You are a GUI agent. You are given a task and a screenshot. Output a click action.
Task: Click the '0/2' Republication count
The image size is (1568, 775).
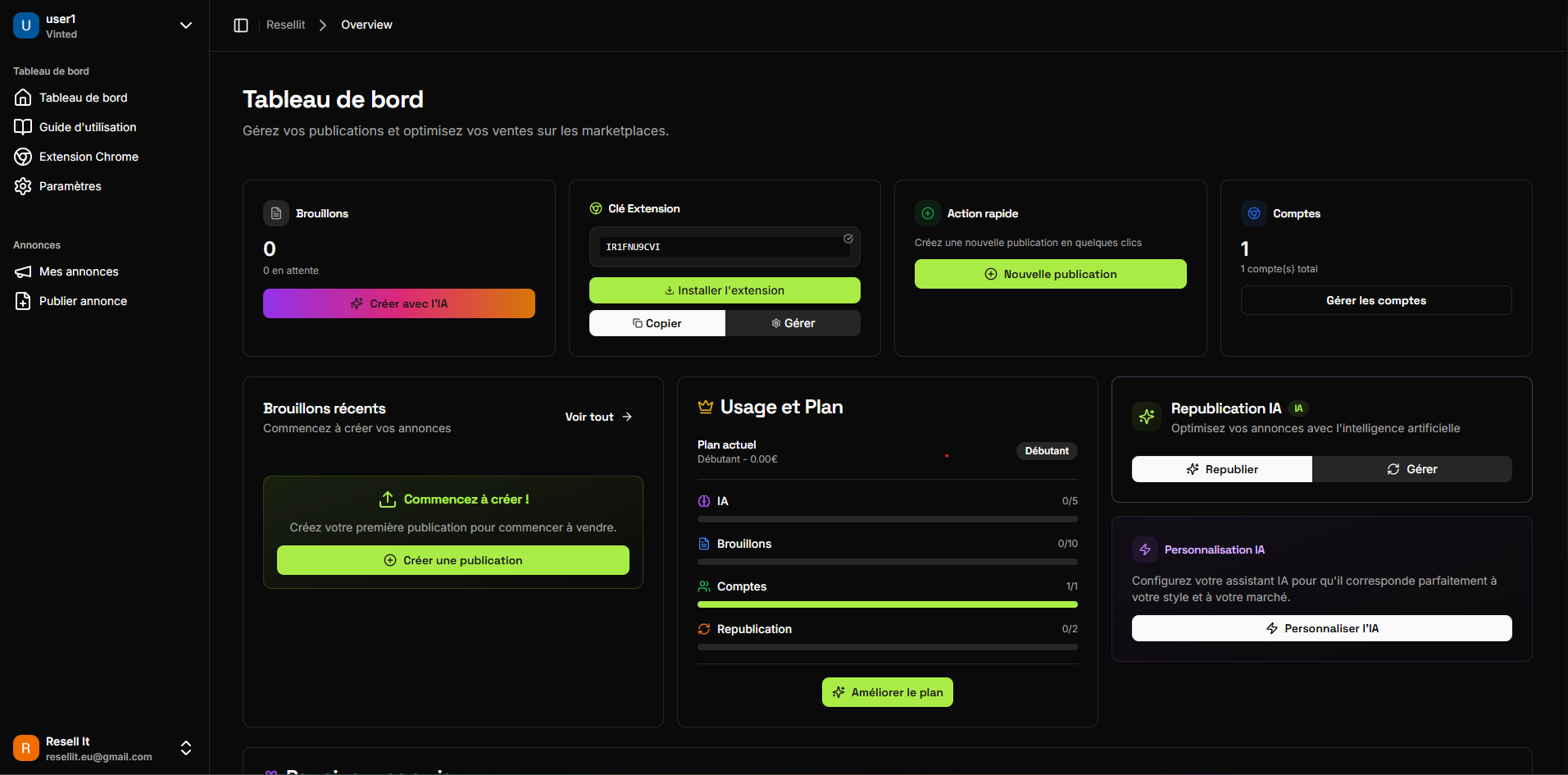1070,629
